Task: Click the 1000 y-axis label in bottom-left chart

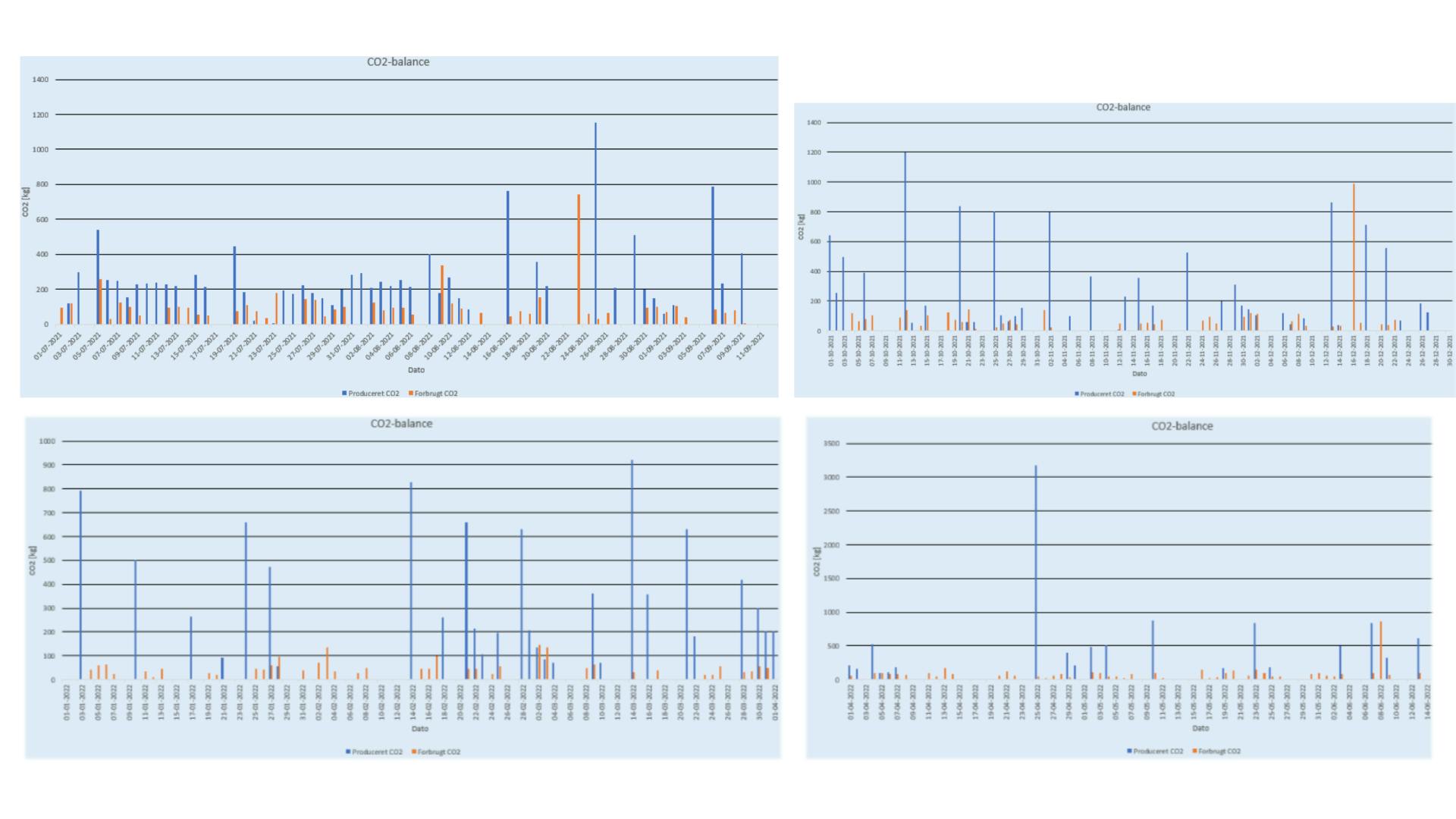Action: (x=47, y=441)
